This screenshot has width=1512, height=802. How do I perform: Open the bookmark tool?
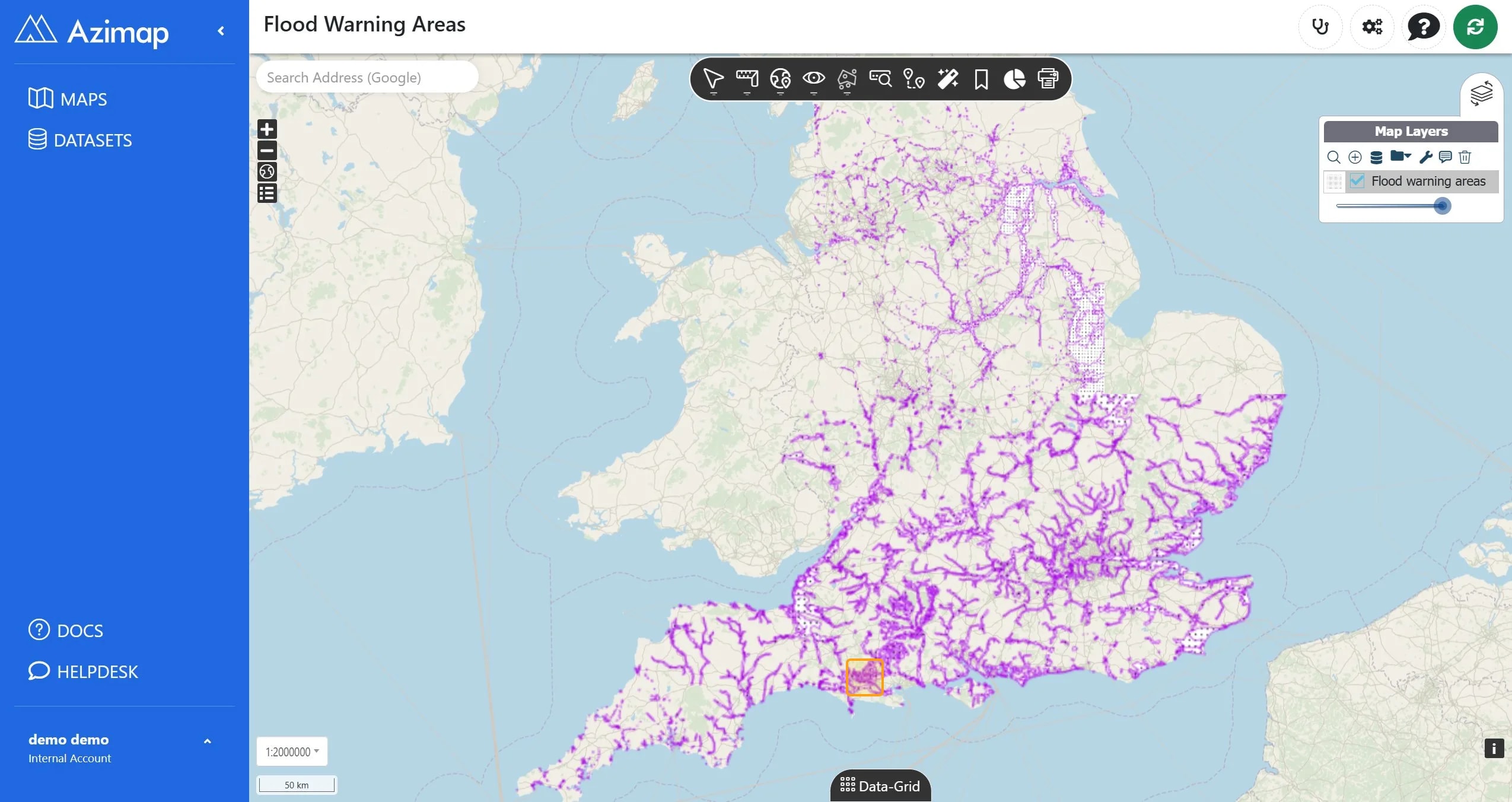981,79
